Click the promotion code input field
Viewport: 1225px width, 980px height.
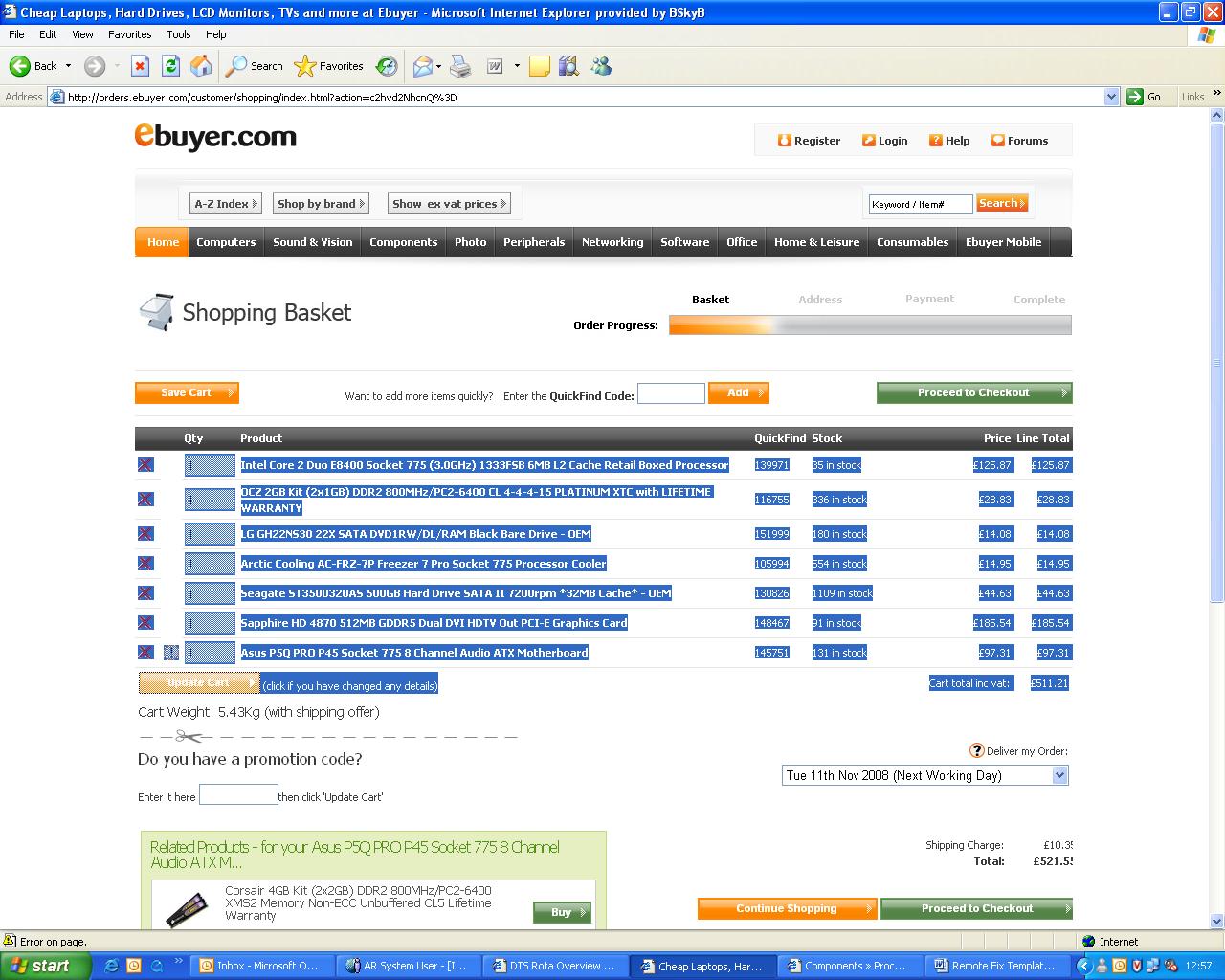pyautogui.click(x=238, y=794)
